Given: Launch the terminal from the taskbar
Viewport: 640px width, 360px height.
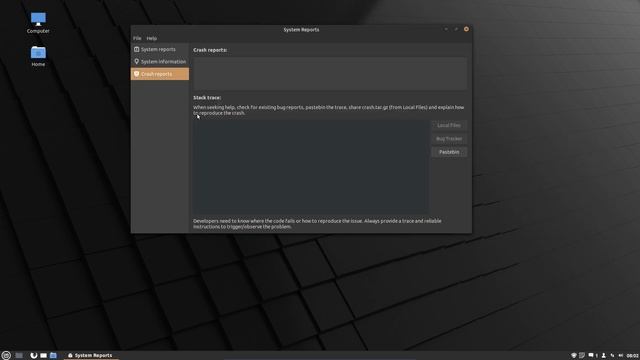Looking at the screenshot, I should point(44,356).
